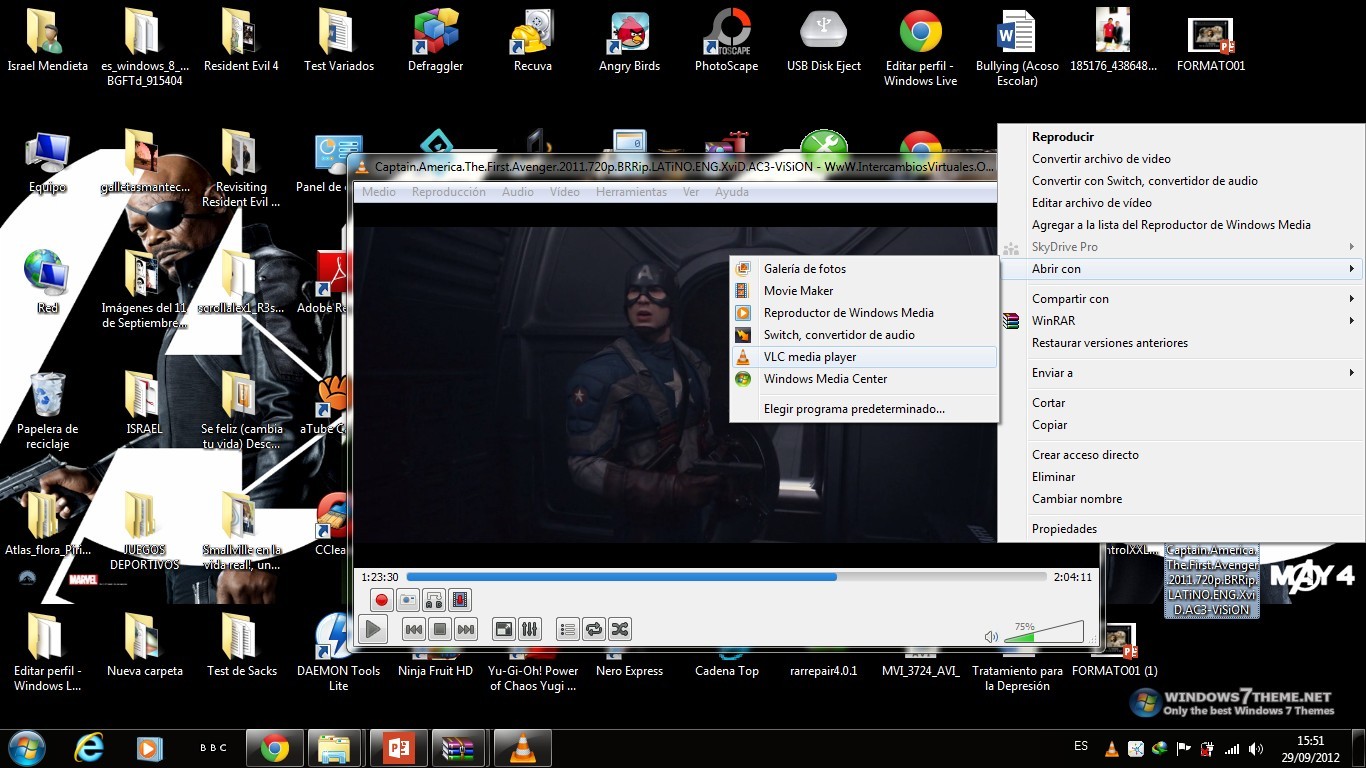Select Movie Maker in submenu
This screenshot has width=1366, height=768.
click(864, 291)
